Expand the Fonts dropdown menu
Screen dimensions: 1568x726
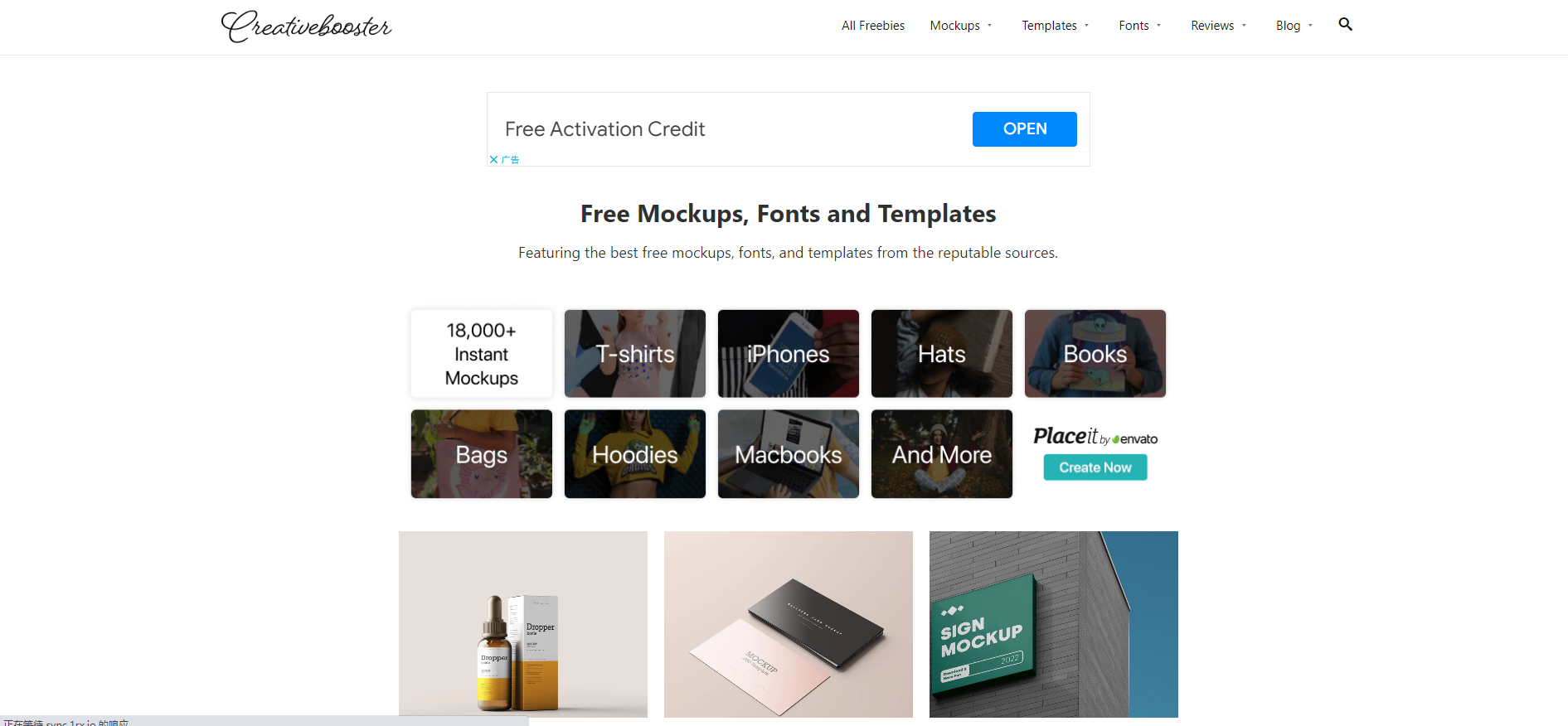[1139, 26]
